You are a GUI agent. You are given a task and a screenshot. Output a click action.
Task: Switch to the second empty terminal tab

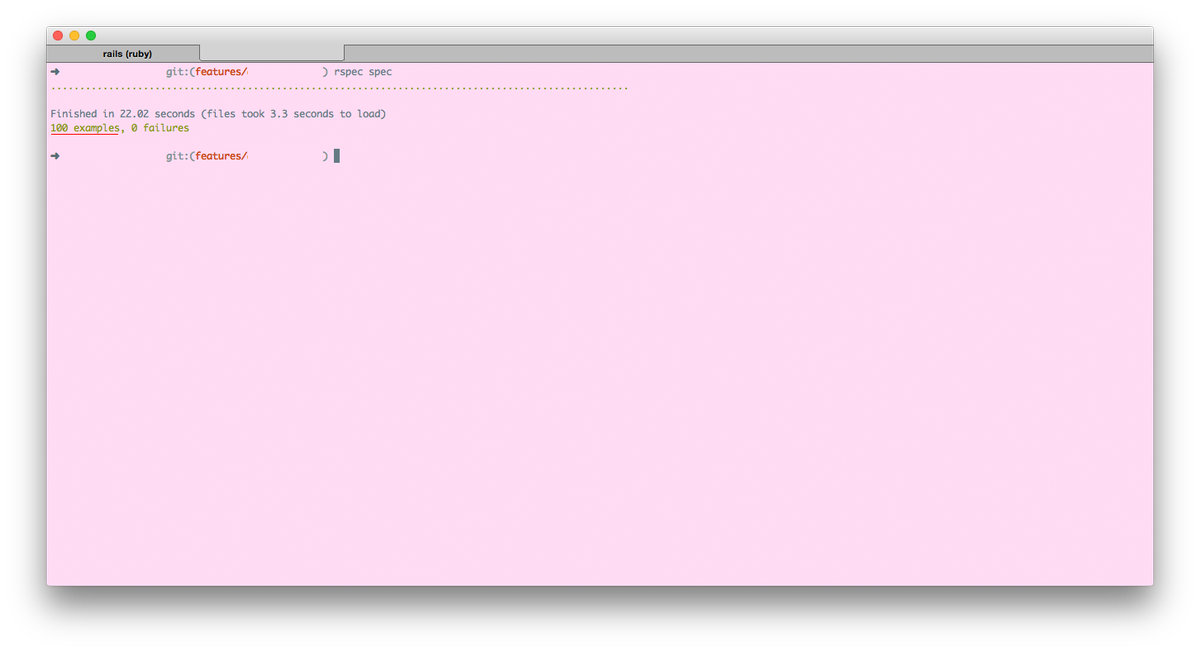272,53
